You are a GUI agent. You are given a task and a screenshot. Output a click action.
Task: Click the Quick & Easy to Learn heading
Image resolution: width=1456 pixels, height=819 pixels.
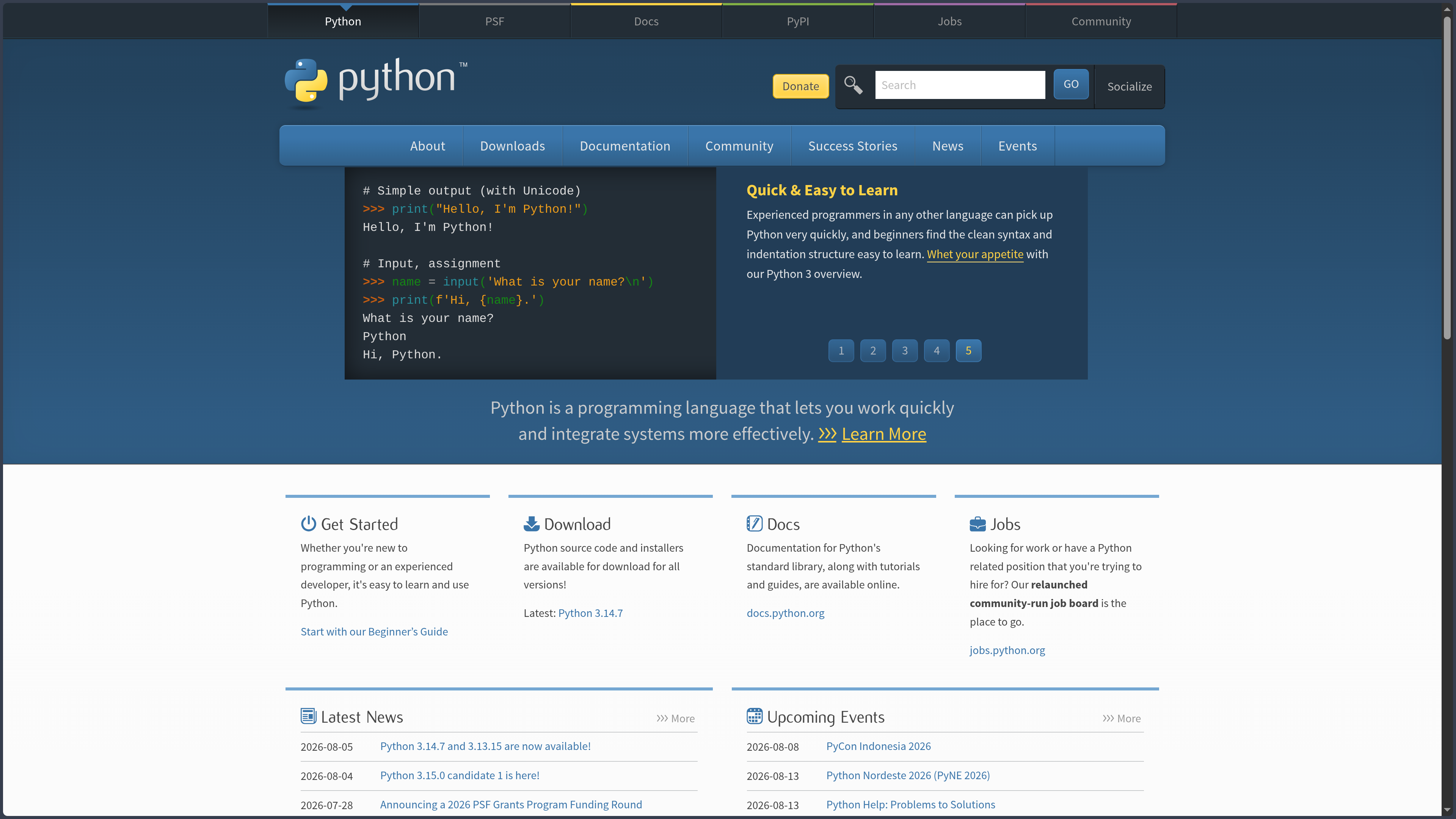coord(822,190)
